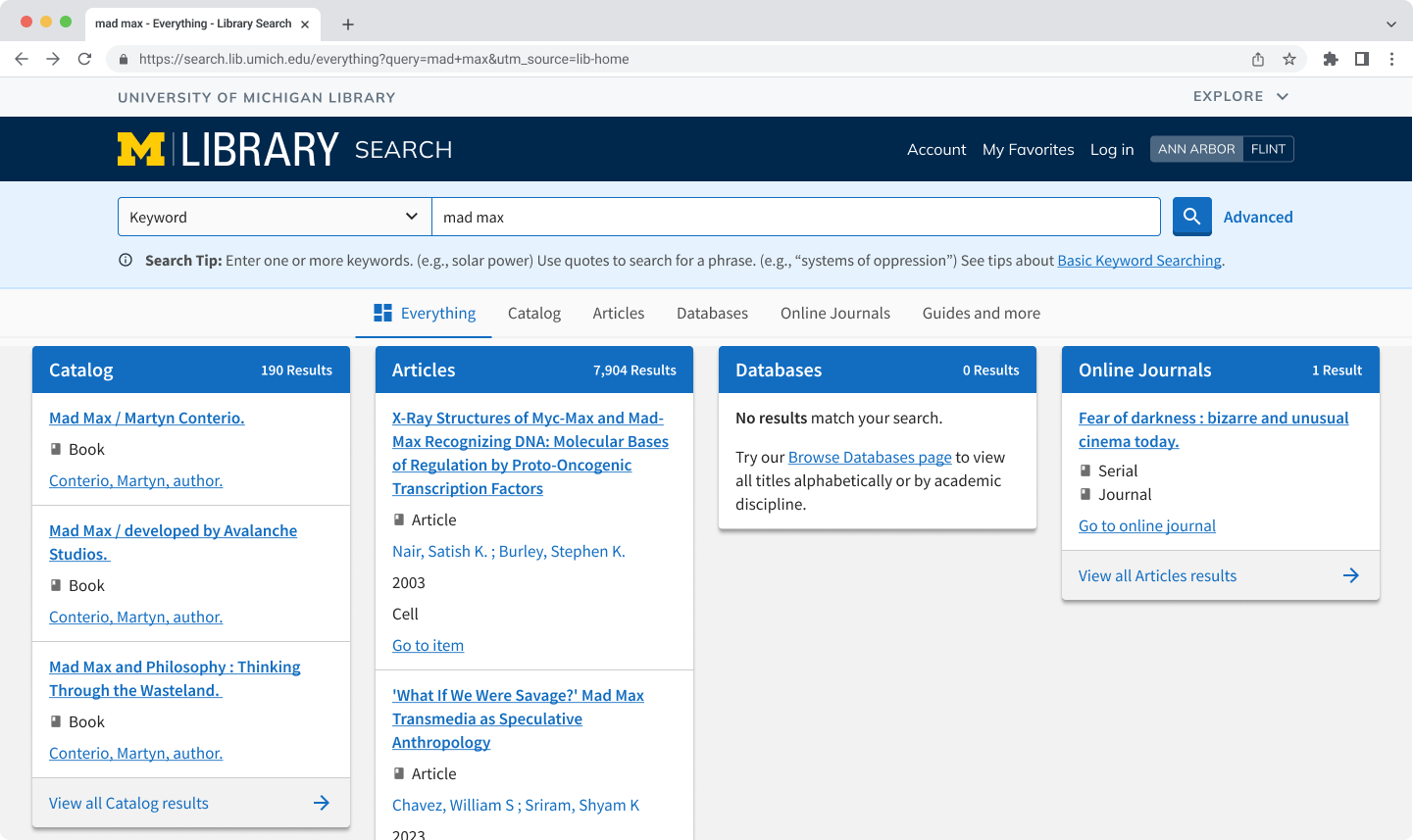The image size is (1413, 840).
Task: Click the Michigan block M logo
Action: point(141,149)
